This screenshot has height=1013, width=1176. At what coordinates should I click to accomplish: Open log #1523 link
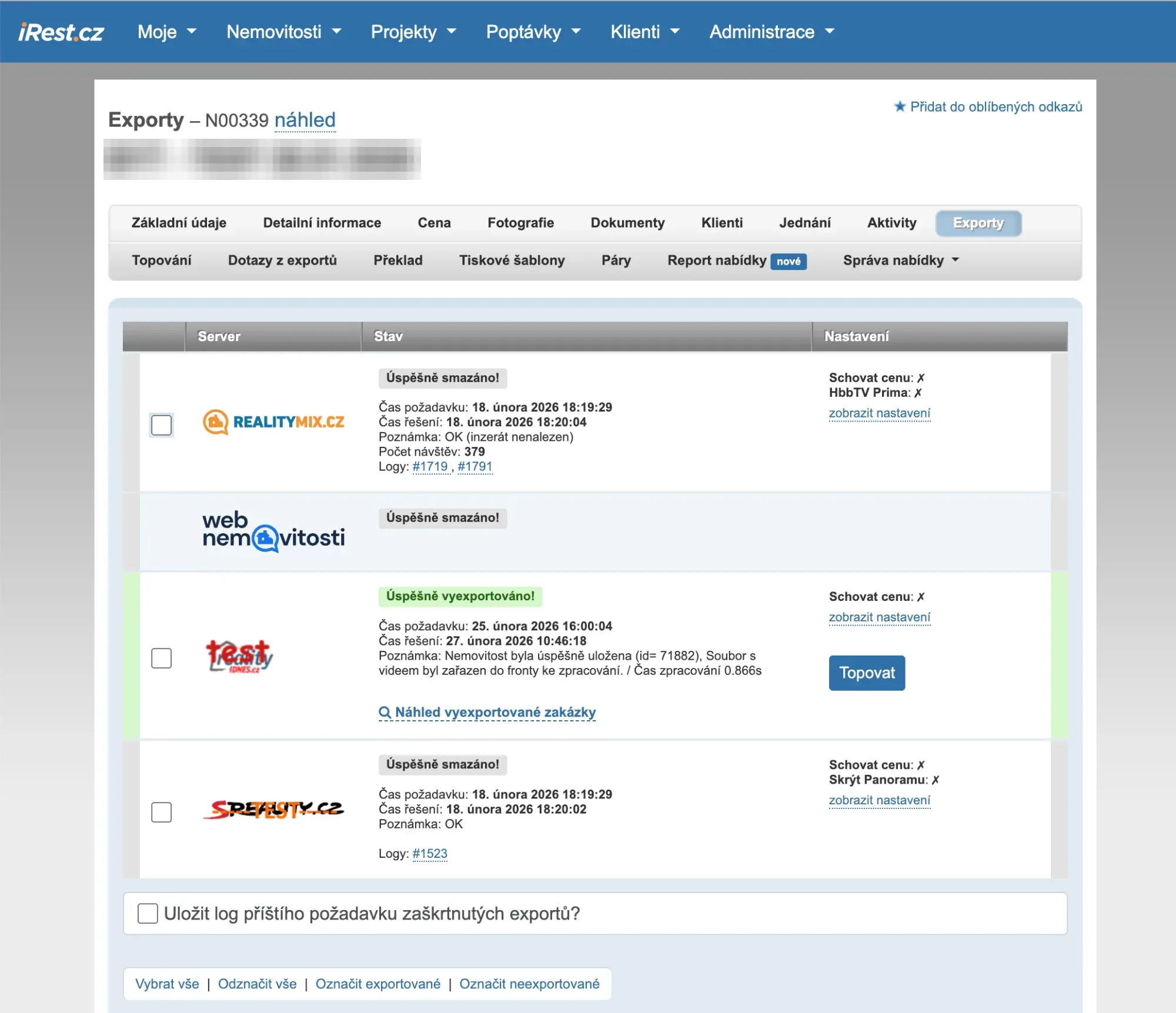click(430, 854)
